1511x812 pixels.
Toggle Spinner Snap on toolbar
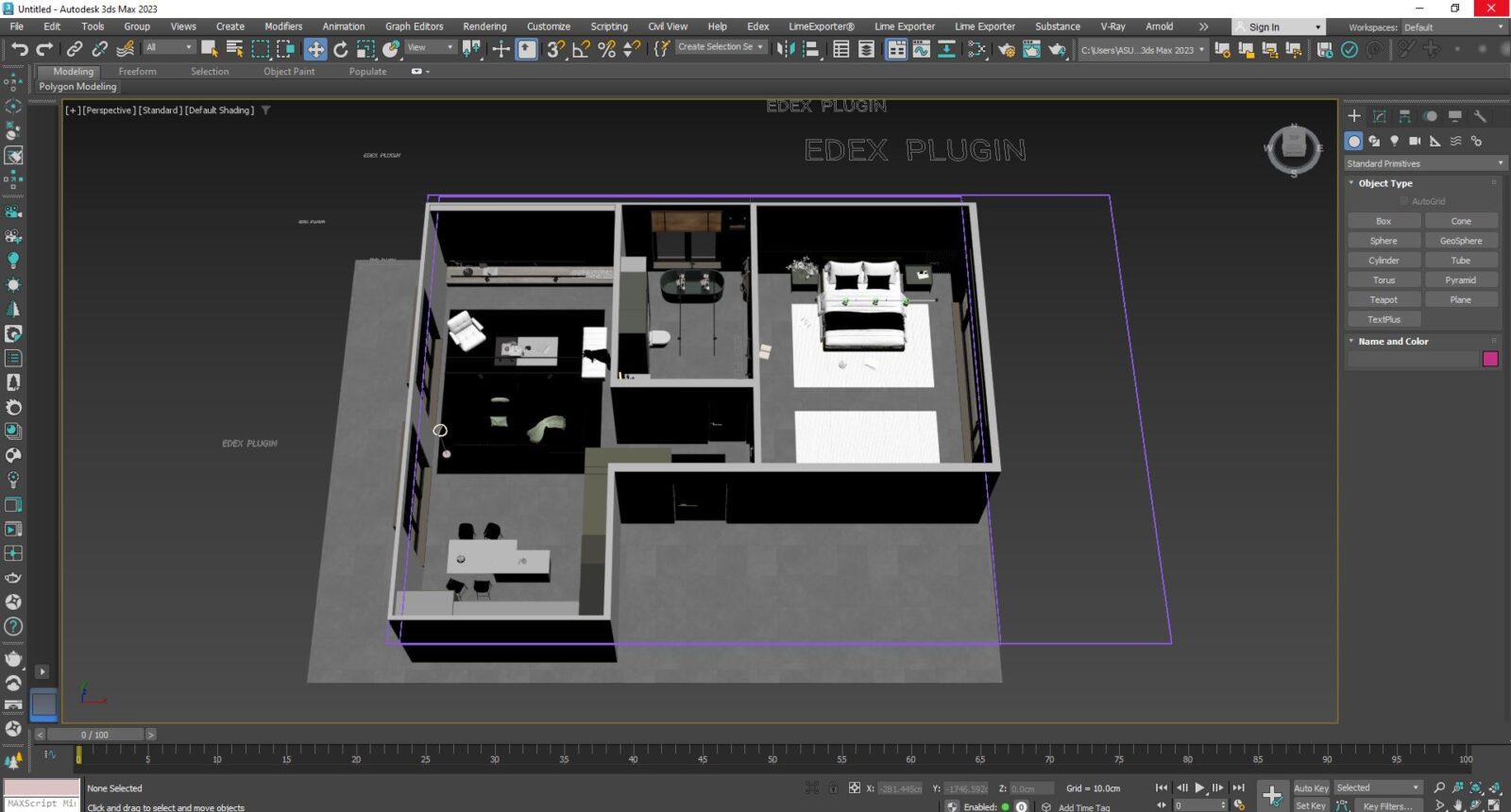point(632,49)
